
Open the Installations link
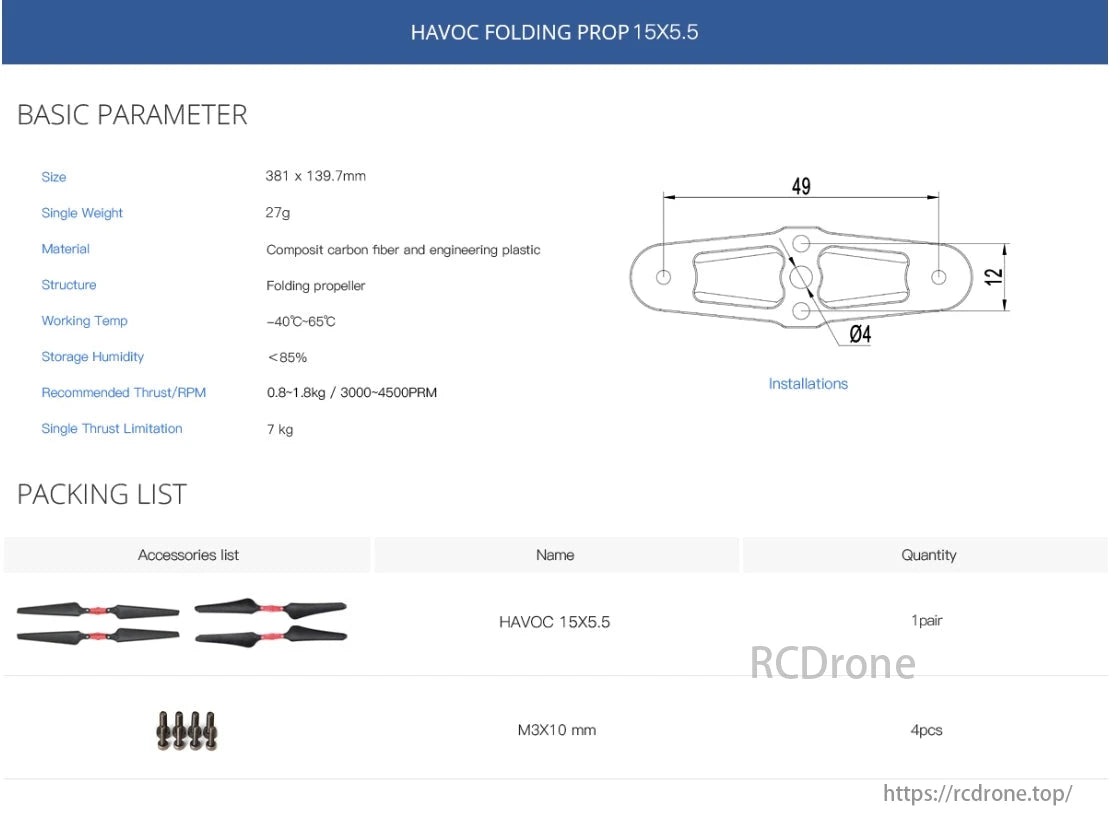click(807, 383)
